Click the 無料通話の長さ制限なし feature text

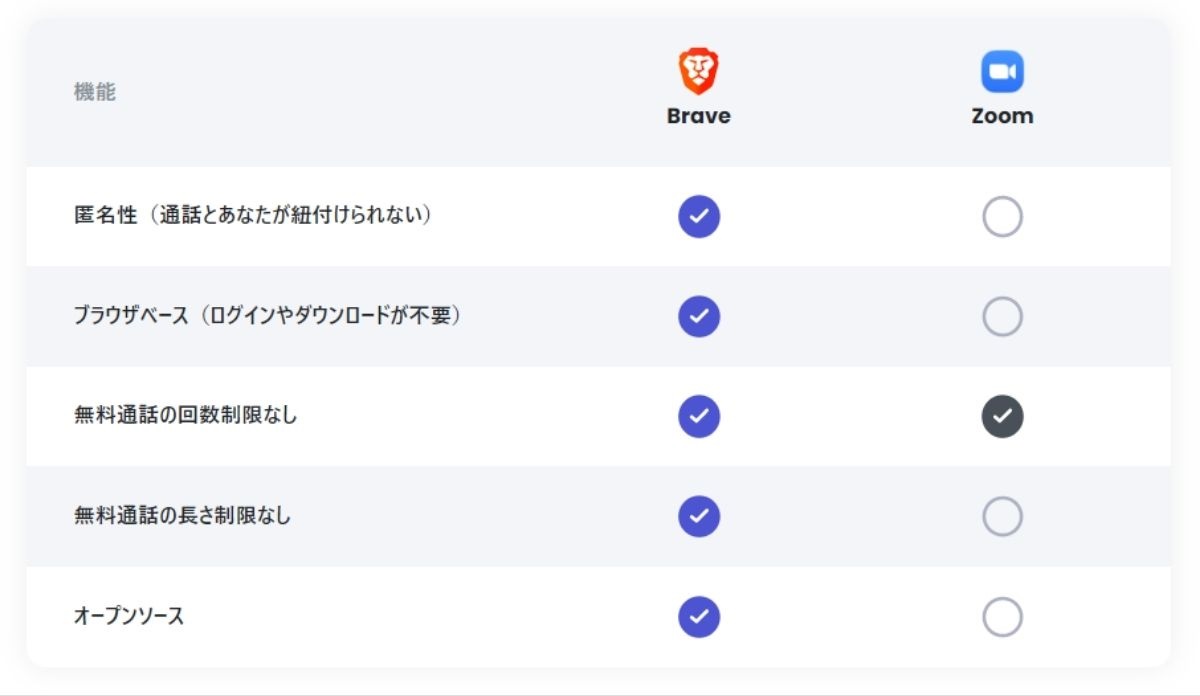183,516
